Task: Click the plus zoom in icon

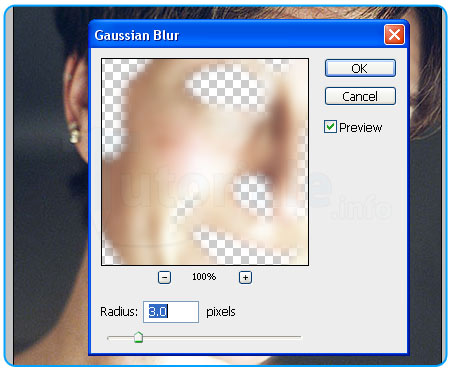Action: coord(245,277)
